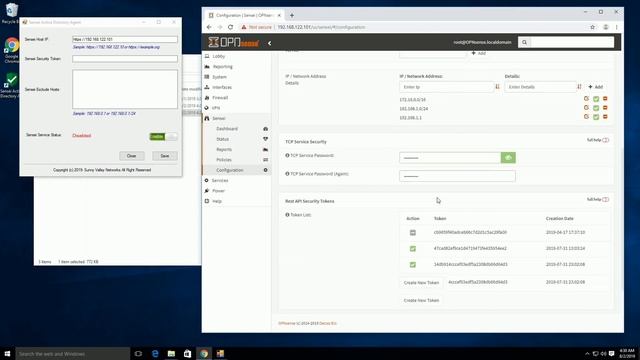The width and height of the screenshot is (640, 360).
Task: Edit the 172.16.0.0/16 network entry
Action: pyautogui.click(x=587, y=99)
